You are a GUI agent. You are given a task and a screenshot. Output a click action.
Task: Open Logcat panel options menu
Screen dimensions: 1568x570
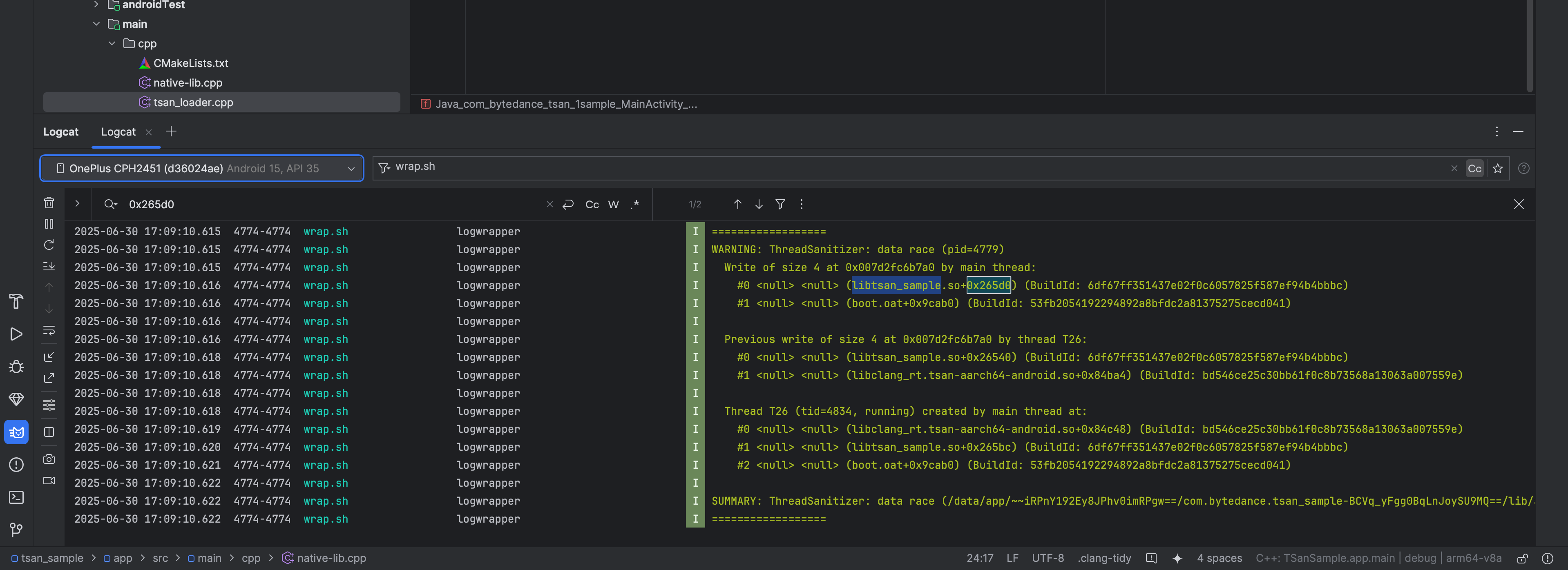1496,131
